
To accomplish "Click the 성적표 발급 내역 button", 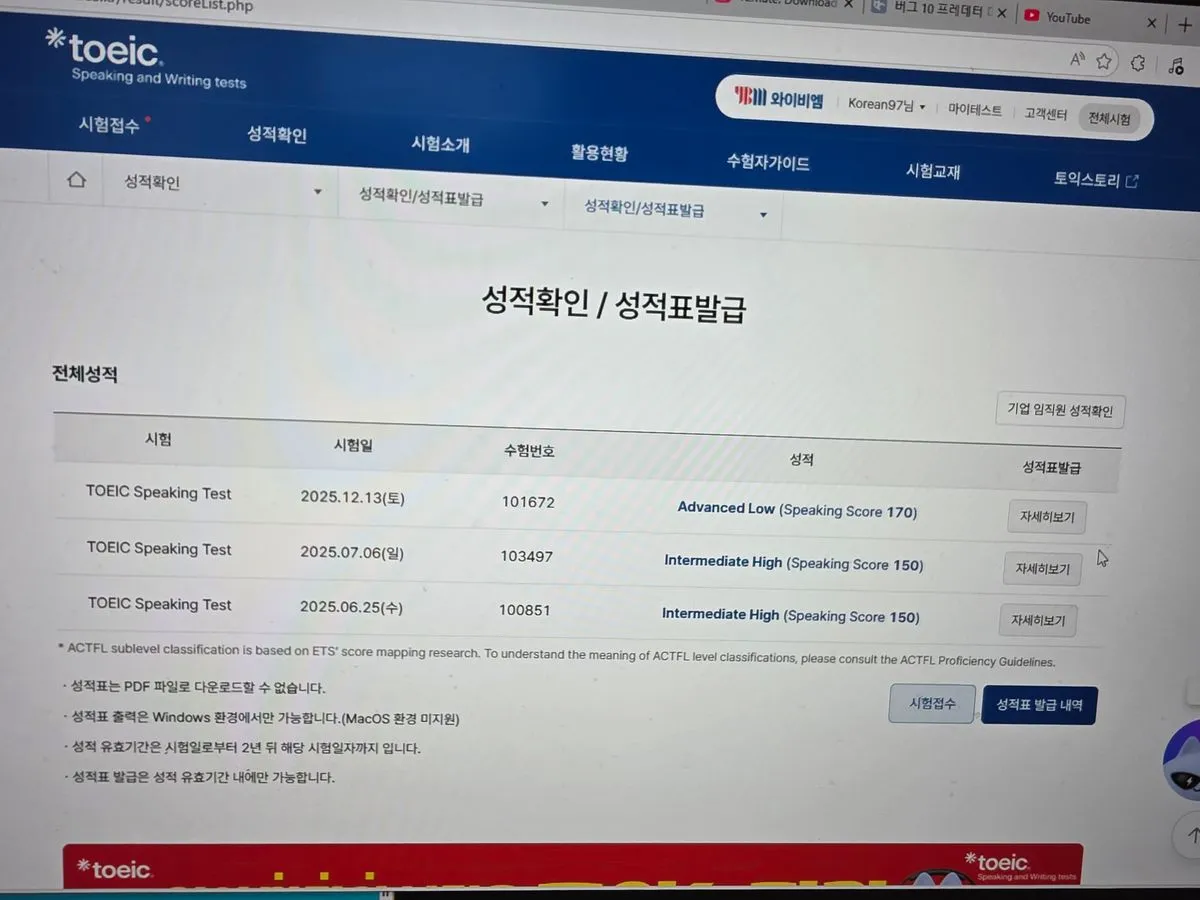I will coord(1039,705).
